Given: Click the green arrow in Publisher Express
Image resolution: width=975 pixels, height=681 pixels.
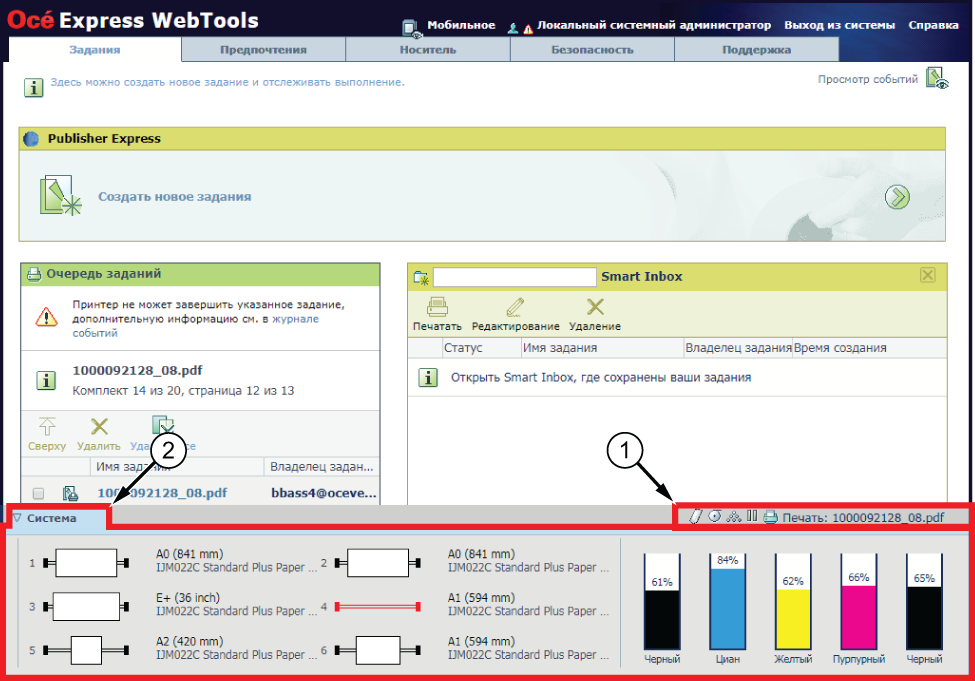Looking at the screenshot, I should pyautogui.click(x=897, y=197).
